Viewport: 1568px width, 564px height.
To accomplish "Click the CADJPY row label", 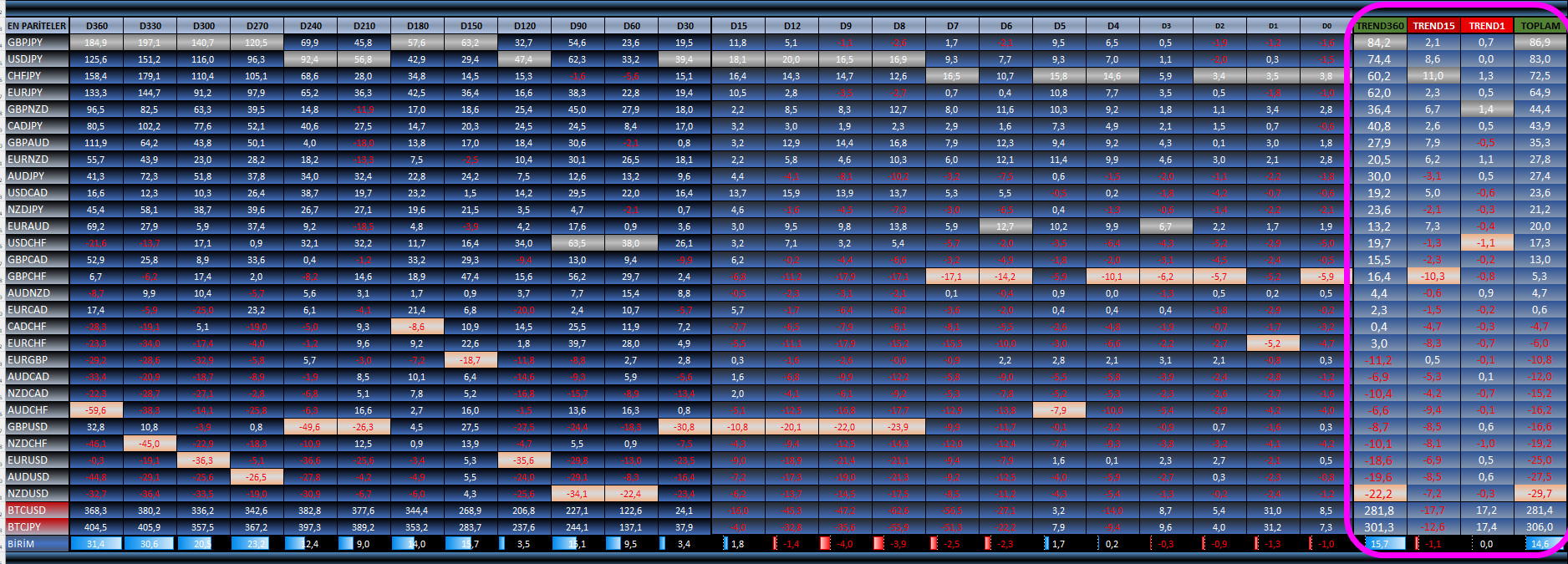I will tap(36, 126).
